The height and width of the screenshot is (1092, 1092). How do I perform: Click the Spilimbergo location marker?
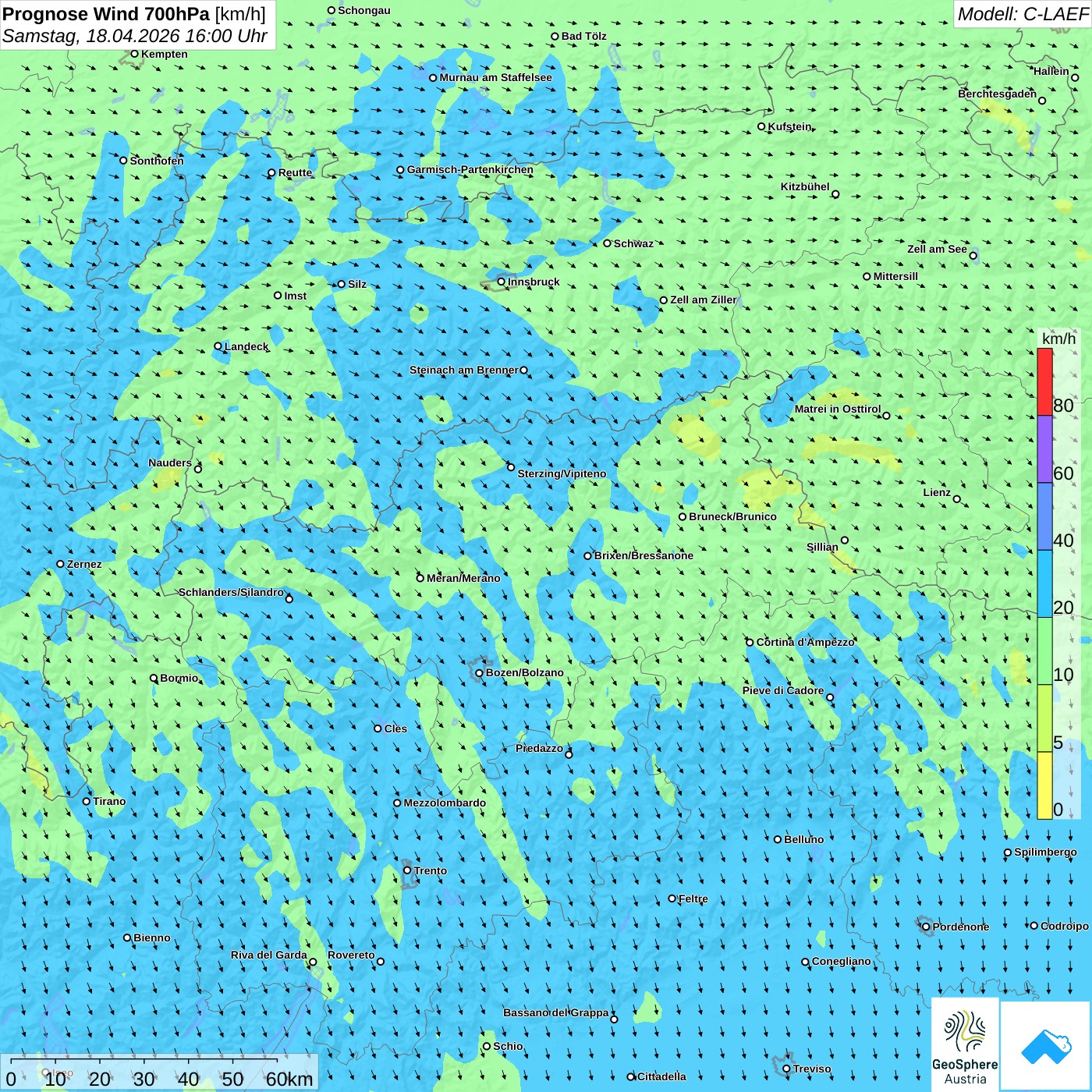[x=1008, y=853]
